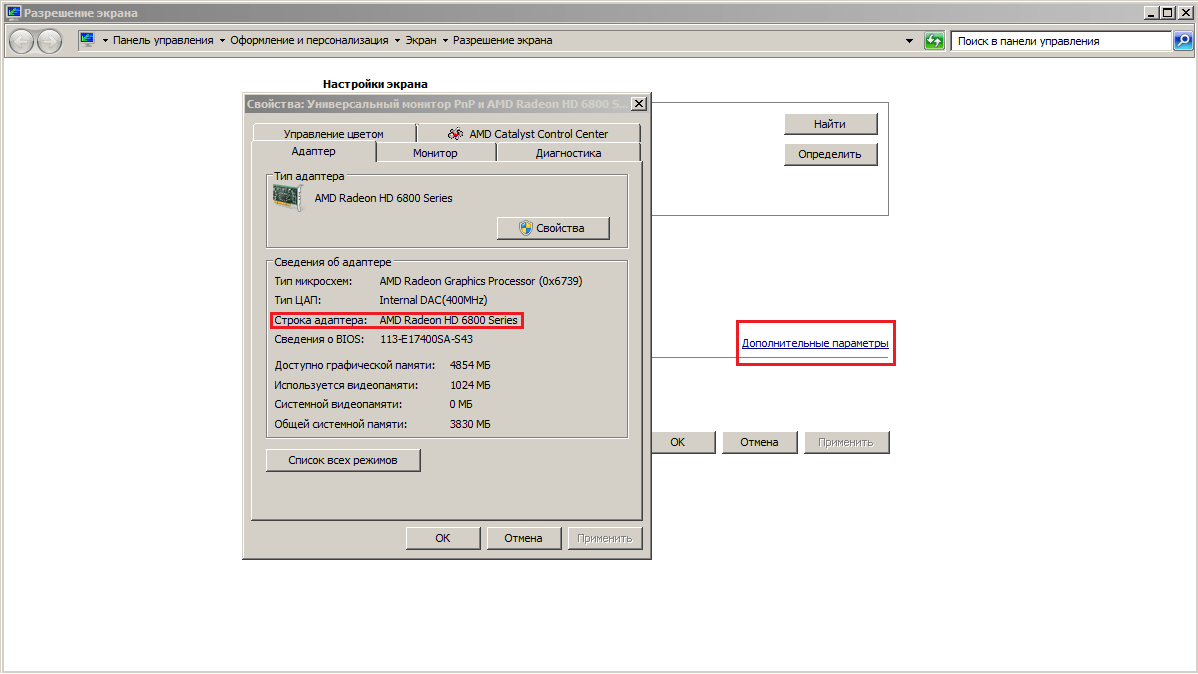The height and width of the screenshot is (674, 1198).
Task: Click the window icon in title bar
Action: click(13, 12)
